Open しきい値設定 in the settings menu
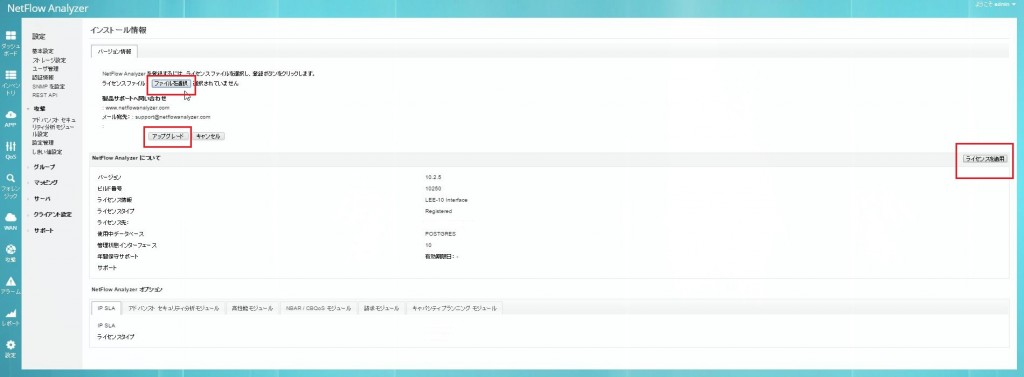 (x=47, y=152)
